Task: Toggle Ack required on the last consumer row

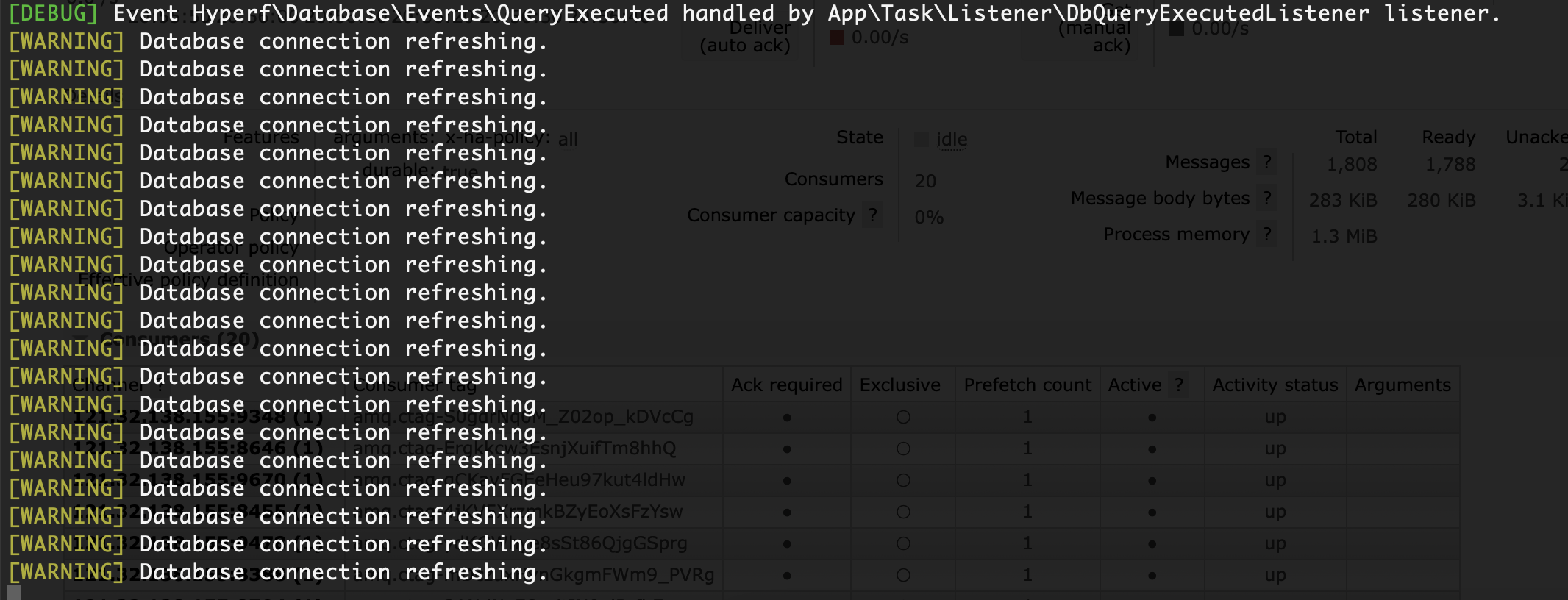Action: point(786,575)
